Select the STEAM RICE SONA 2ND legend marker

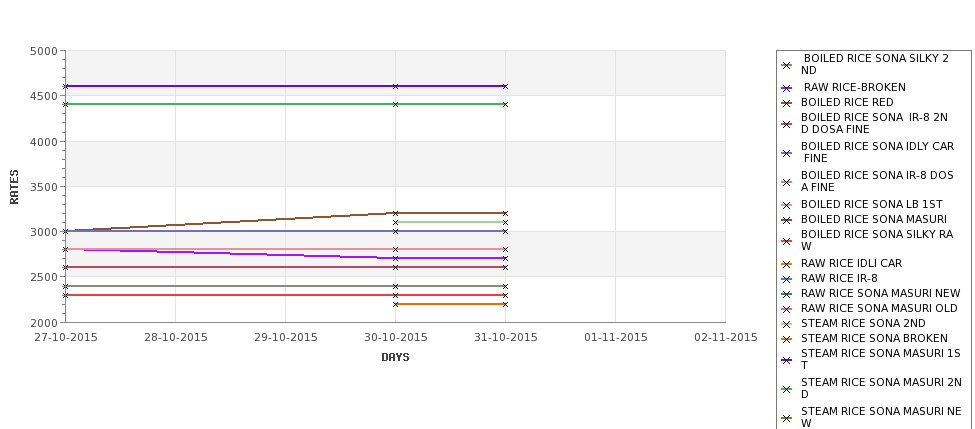coord(787,324)
